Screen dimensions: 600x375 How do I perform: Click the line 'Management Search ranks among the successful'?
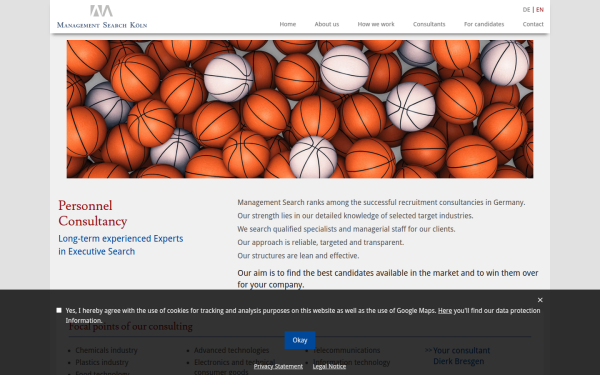click(381, 202)
